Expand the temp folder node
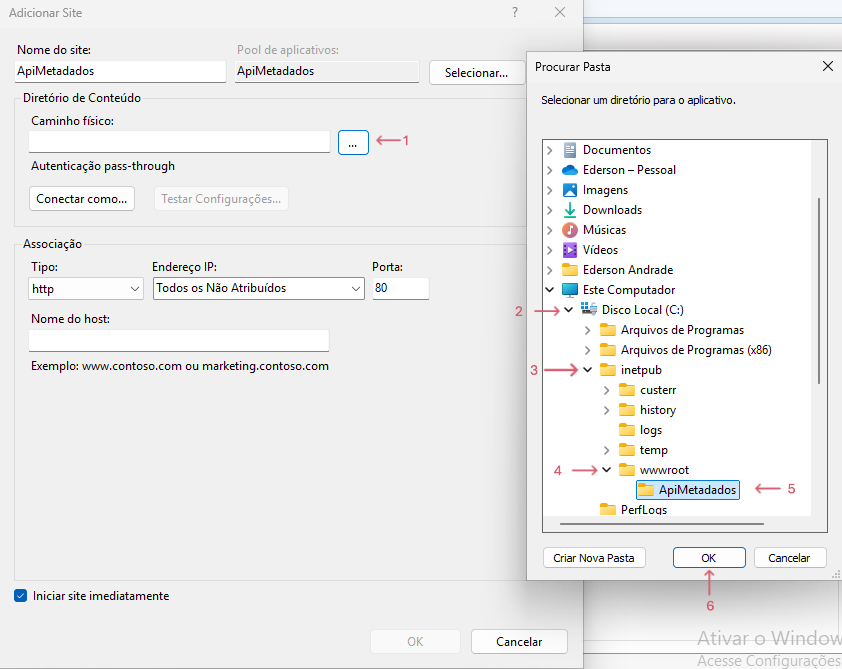 607,450
